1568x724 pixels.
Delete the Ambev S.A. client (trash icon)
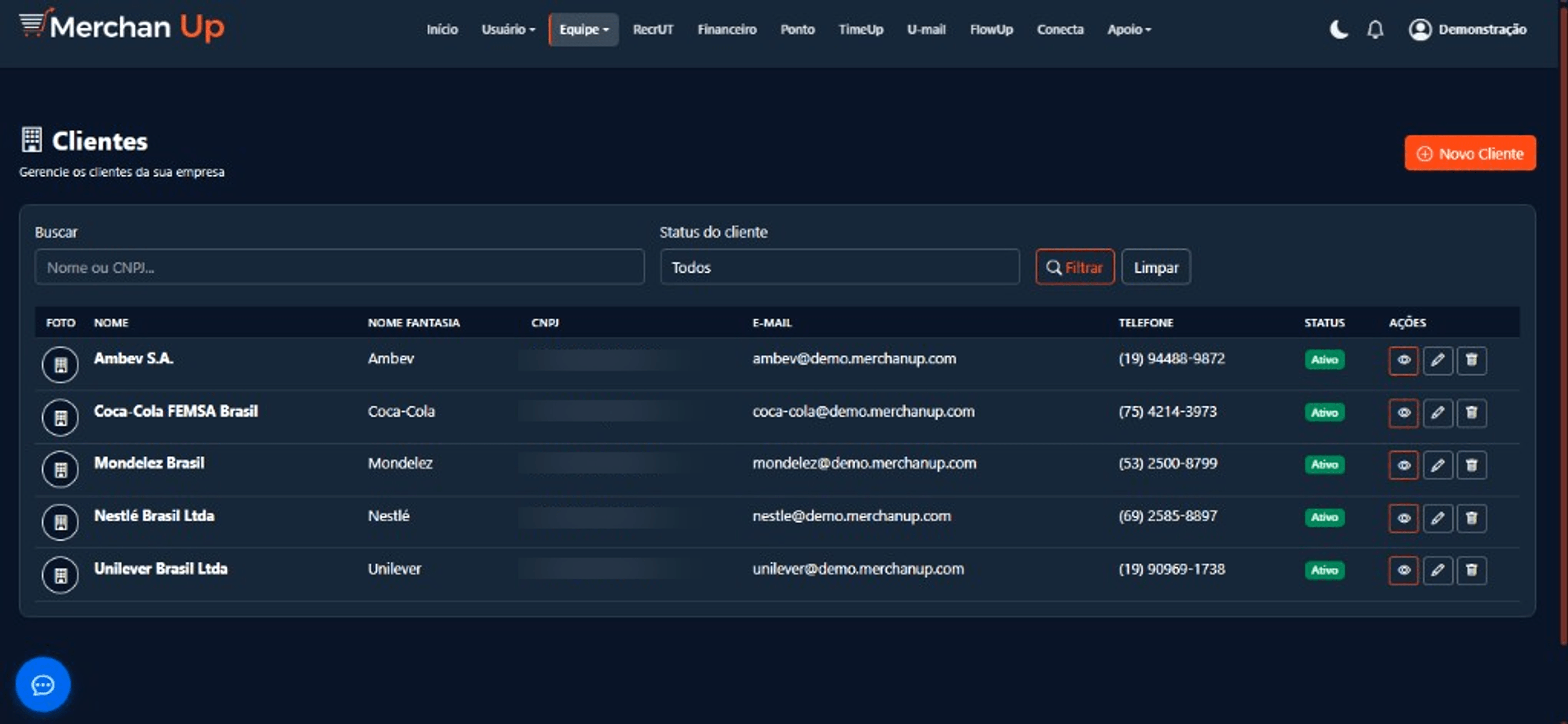coord(1471,360)
